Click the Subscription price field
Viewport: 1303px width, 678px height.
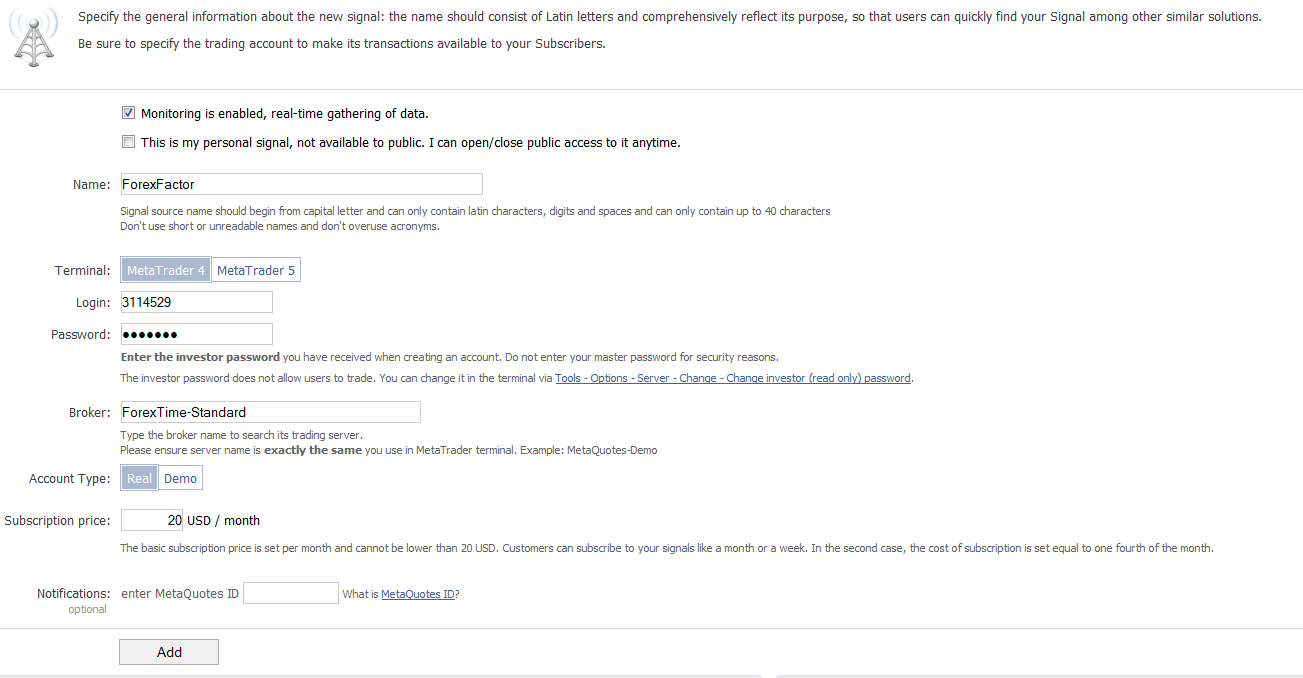(151, 520)
